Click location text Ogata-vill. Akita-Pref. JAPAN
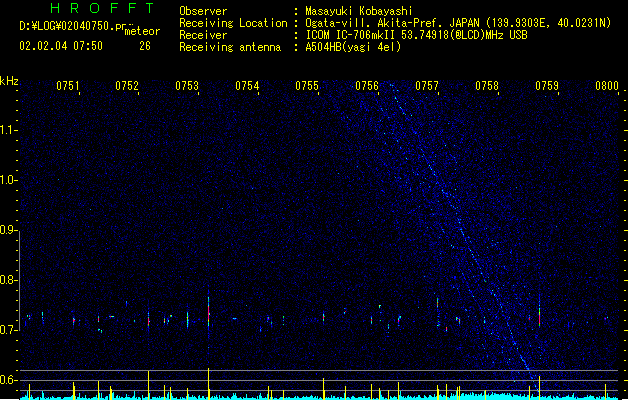The image size is (629, 400). point(392,23)
